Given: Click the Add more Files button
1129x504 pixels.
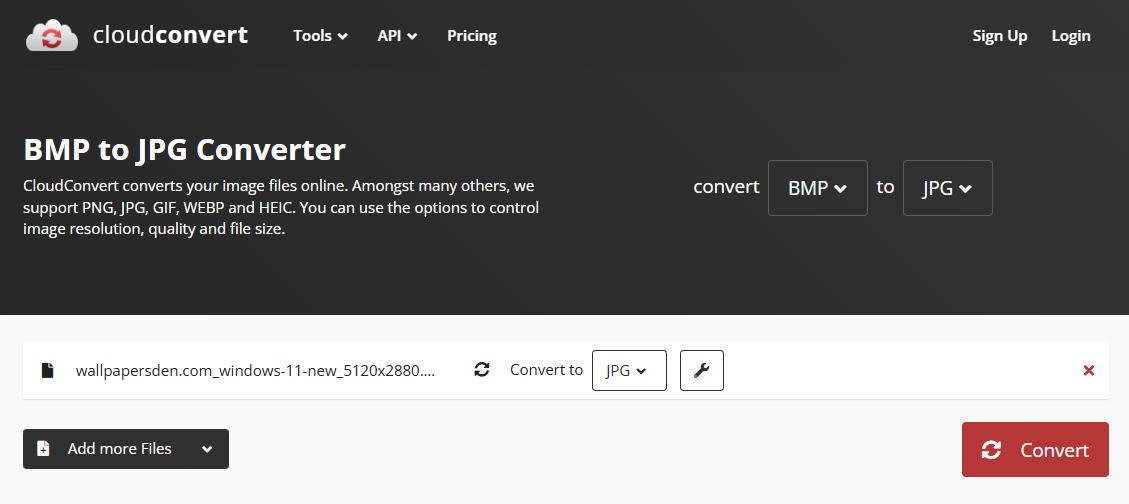Looking at the screenshot, I should tap(126, 449).
